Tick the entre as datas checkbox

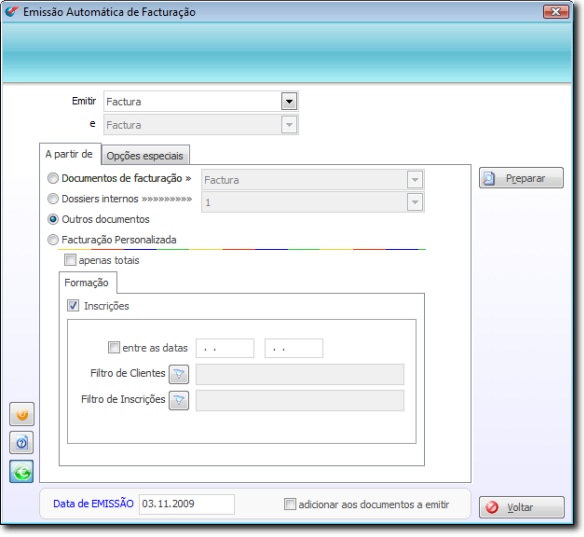(x=114, y=347)
